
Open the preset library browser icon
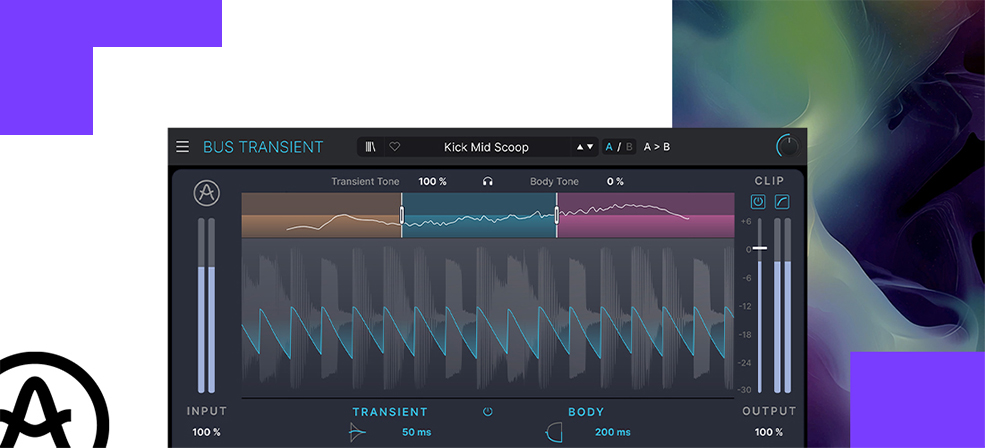(x=370, y=147)
